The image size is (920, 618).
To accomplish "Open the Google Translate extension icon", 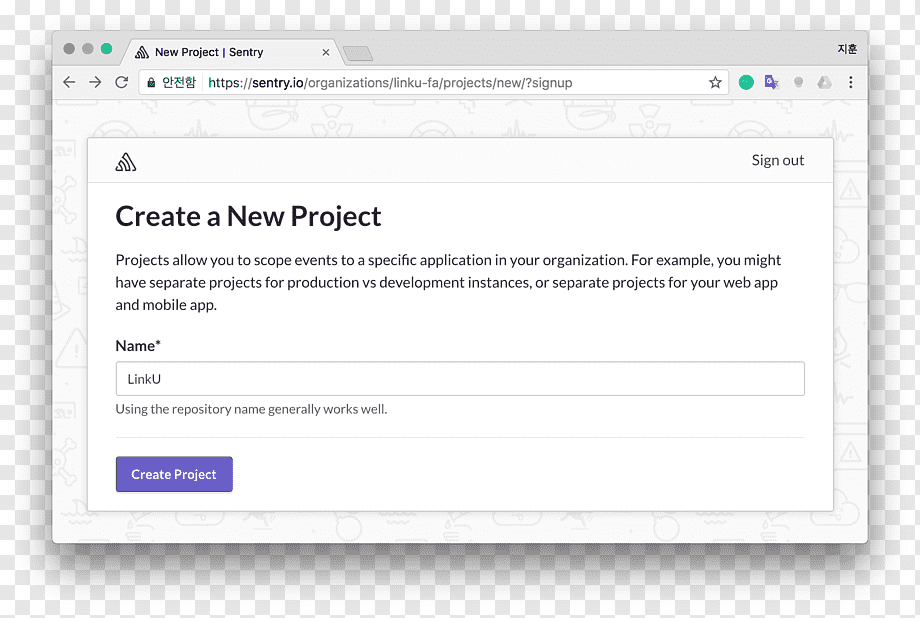I will click(x=772, y=82).
